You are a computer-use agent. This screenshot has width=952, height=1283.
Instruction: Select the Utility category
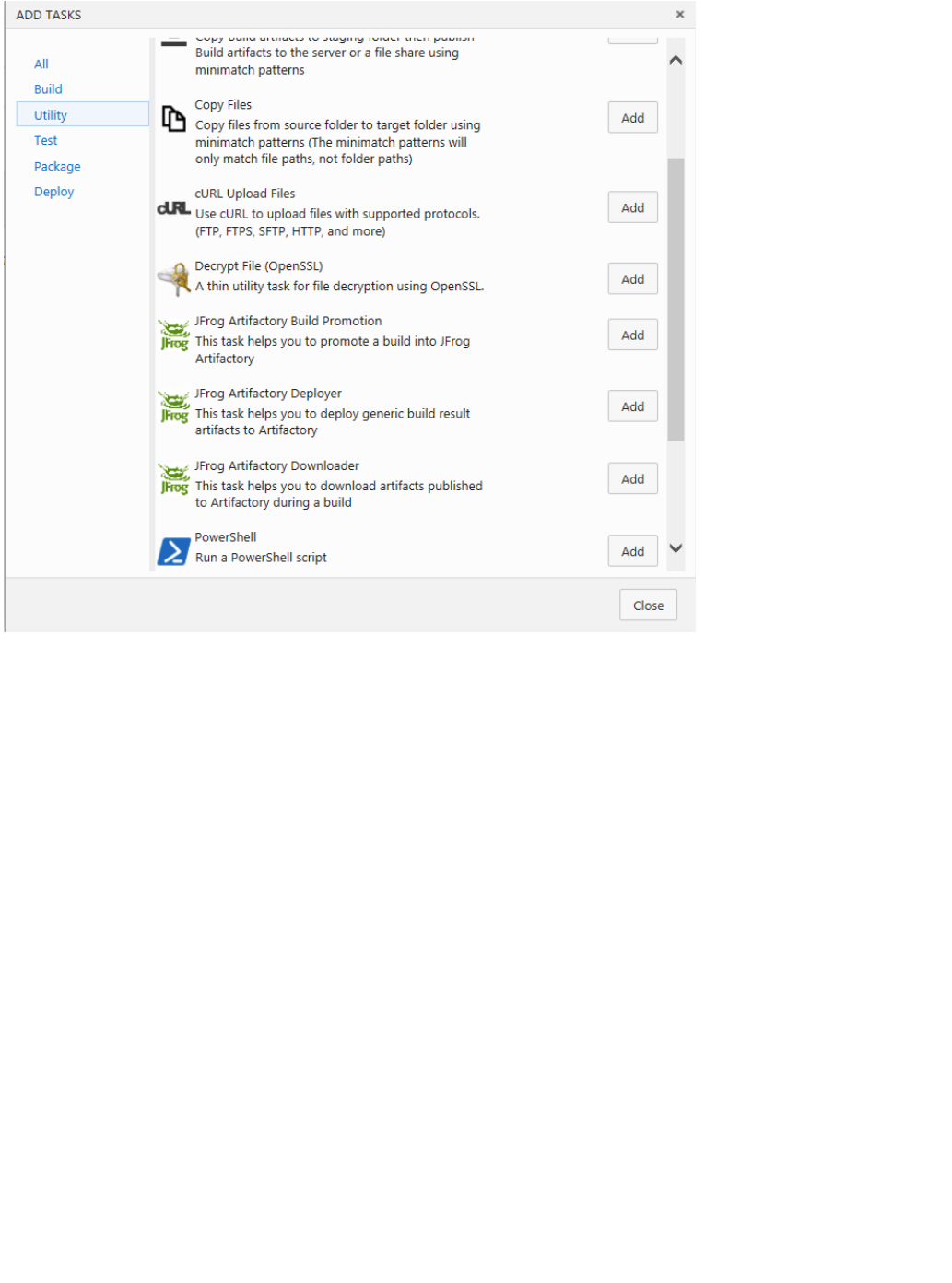(x=83, y=114)
